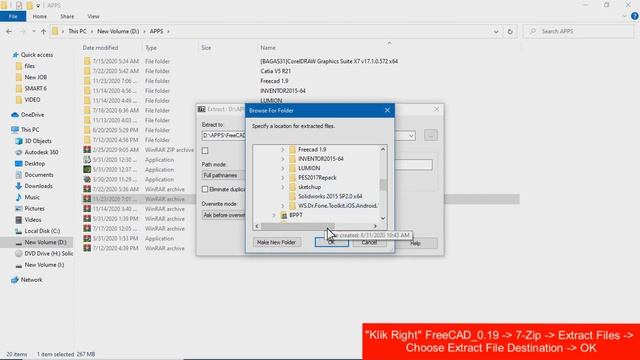Expand the sketchup folder node

tap(282, 187)
